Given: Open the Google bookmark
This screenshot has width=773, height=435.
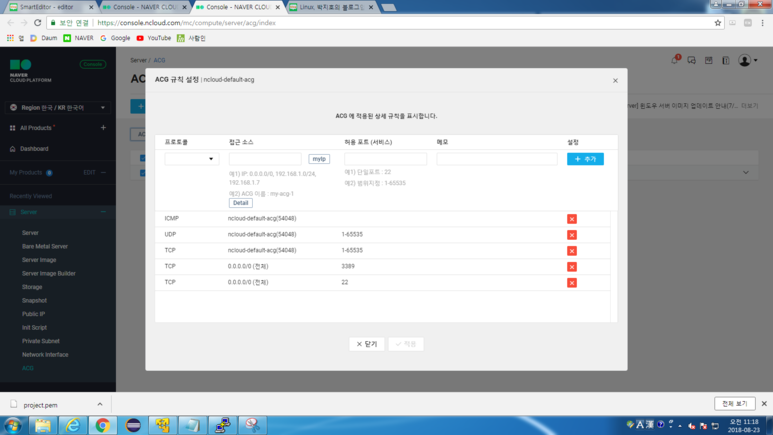Looking at the screenshot, I should pyautogui.click(x=115, y=38).
